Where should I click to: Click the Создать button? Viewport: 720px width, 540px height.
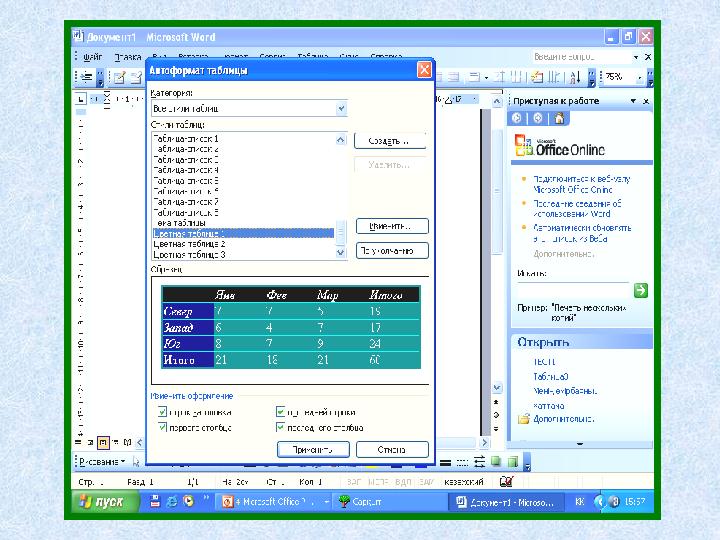[x=390, y=141]
